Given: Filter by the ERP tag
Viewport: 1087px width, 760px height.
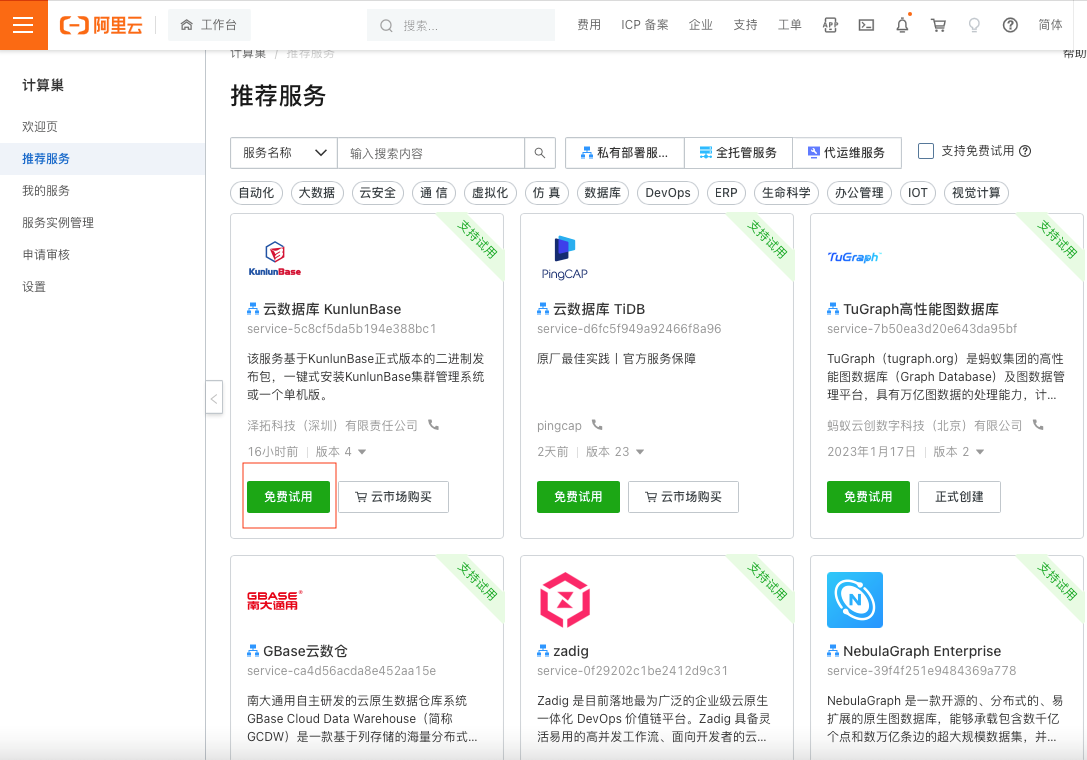Looking at the screenshot, I should click(x=727, y=193).
